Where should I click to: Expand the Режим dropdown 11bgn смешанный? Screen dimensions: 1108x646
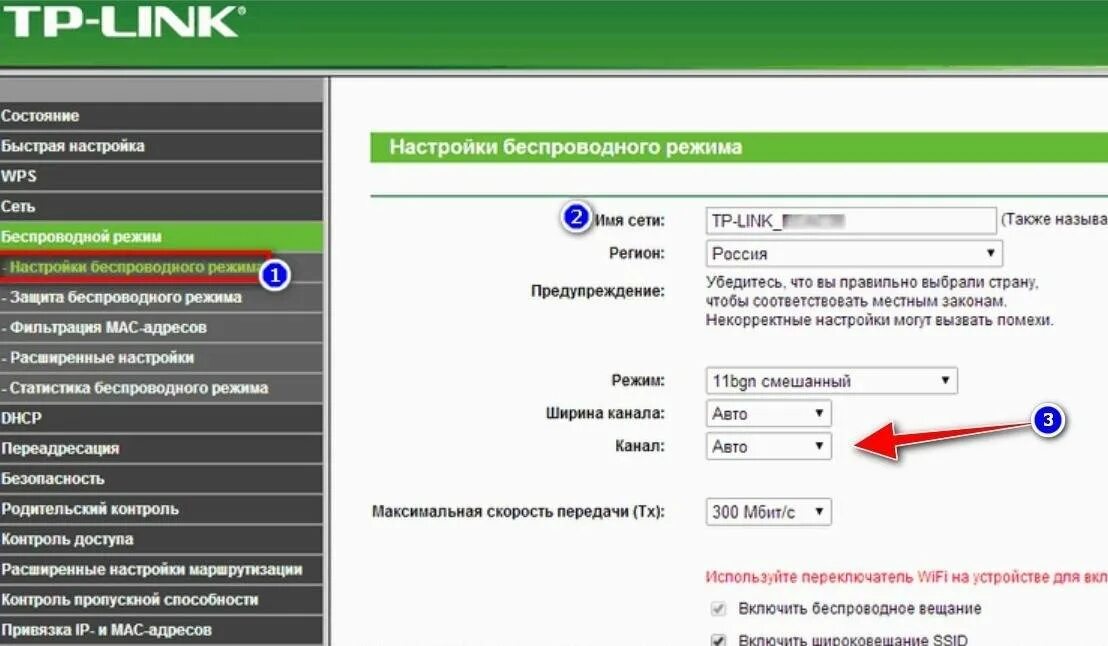pos(831,381)
